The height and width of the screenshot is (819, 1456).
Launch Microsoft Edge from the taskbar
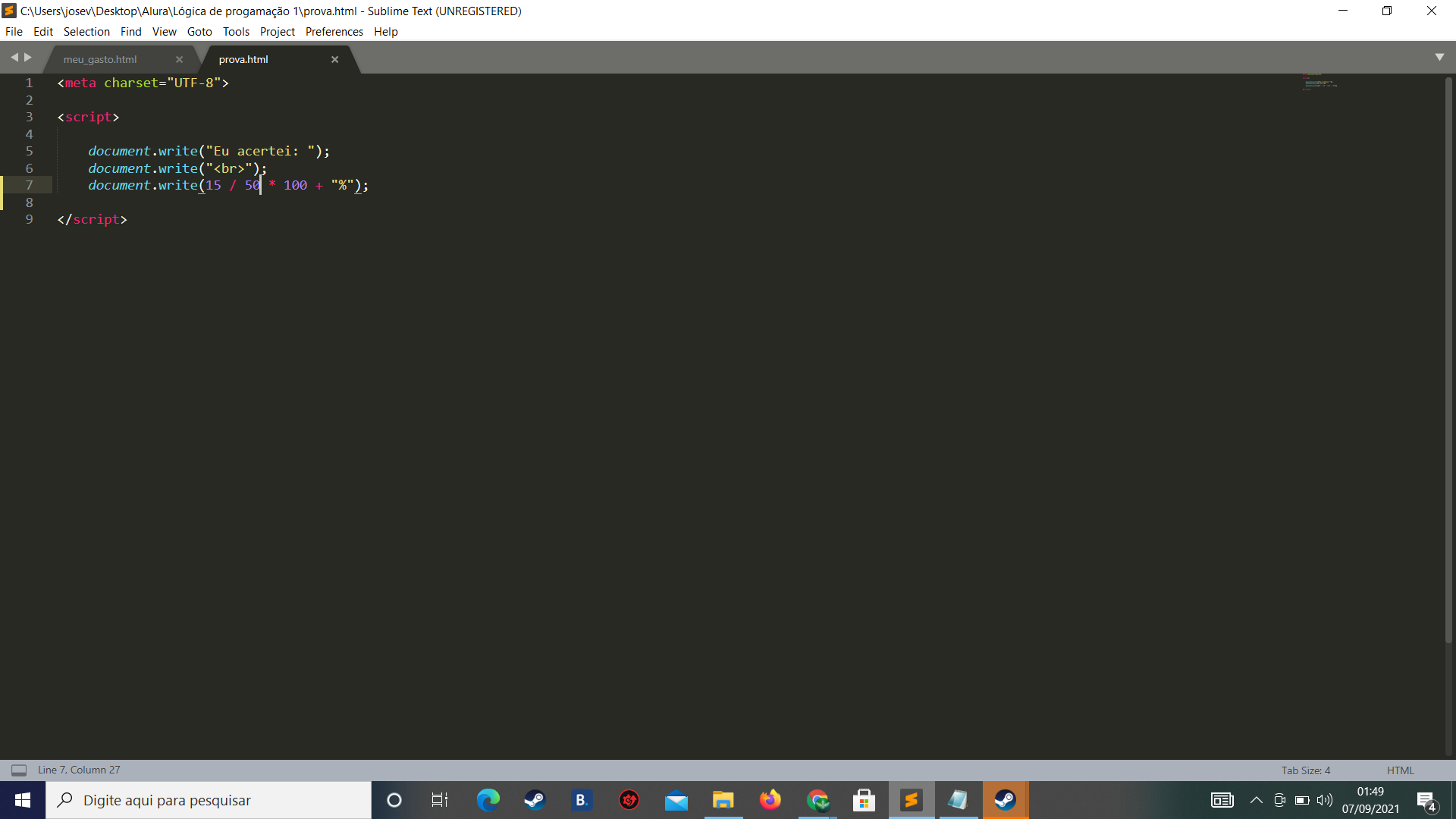click(488, 800)
